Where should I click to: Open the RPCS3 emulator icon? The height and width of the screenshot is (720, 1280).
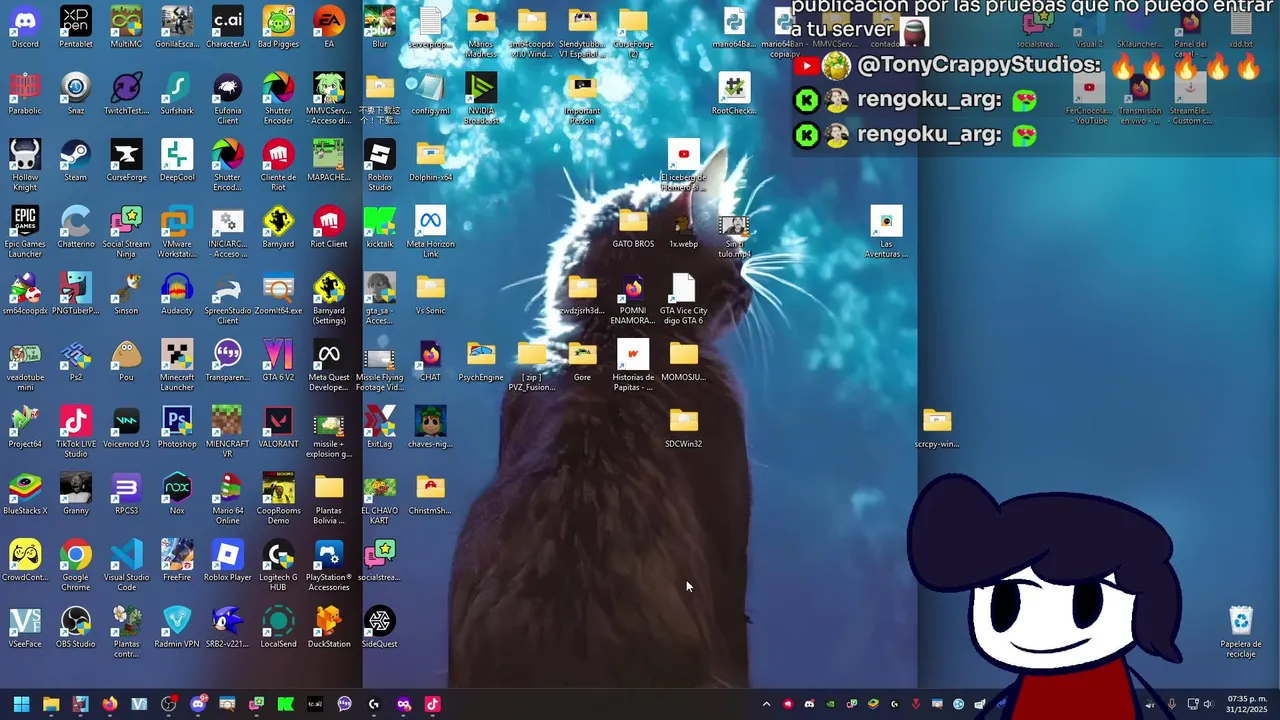[126, 494]
